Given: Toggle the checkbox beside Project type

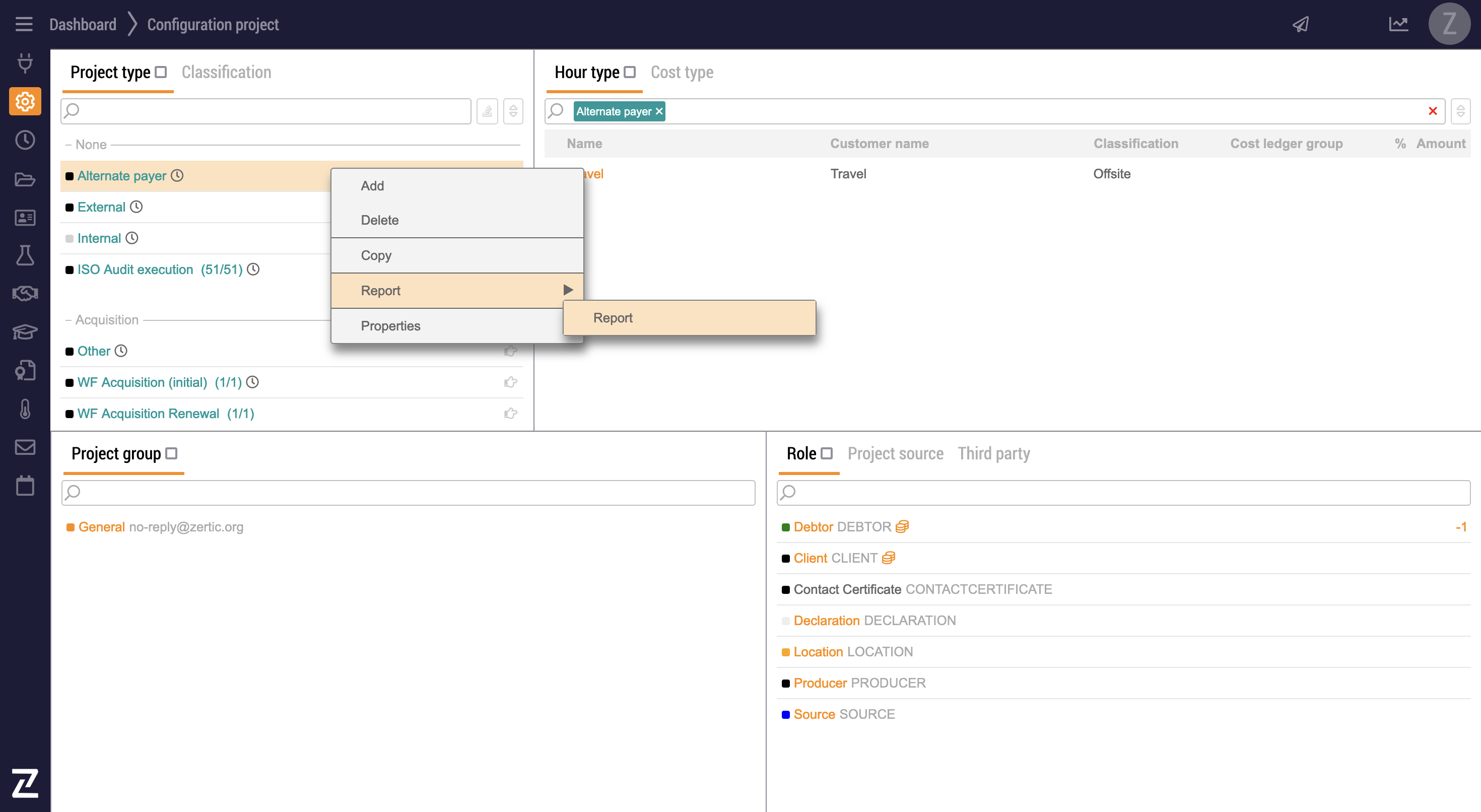Looking at the screenshot, I should pos(161,72).
